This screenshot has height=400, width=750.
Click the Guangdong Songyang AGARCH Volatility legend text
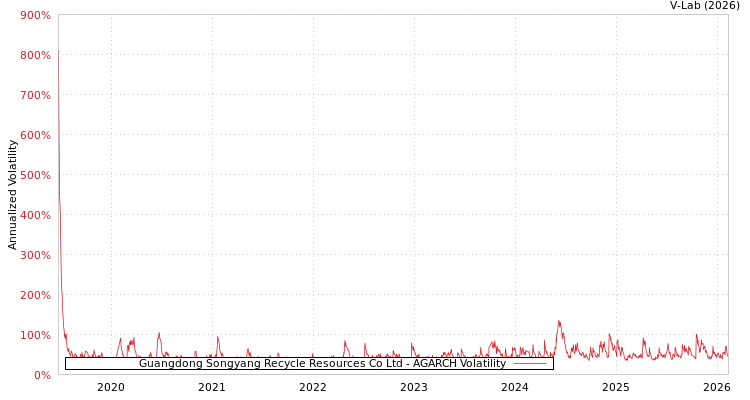pyautogui.click(x=322, y=363)
